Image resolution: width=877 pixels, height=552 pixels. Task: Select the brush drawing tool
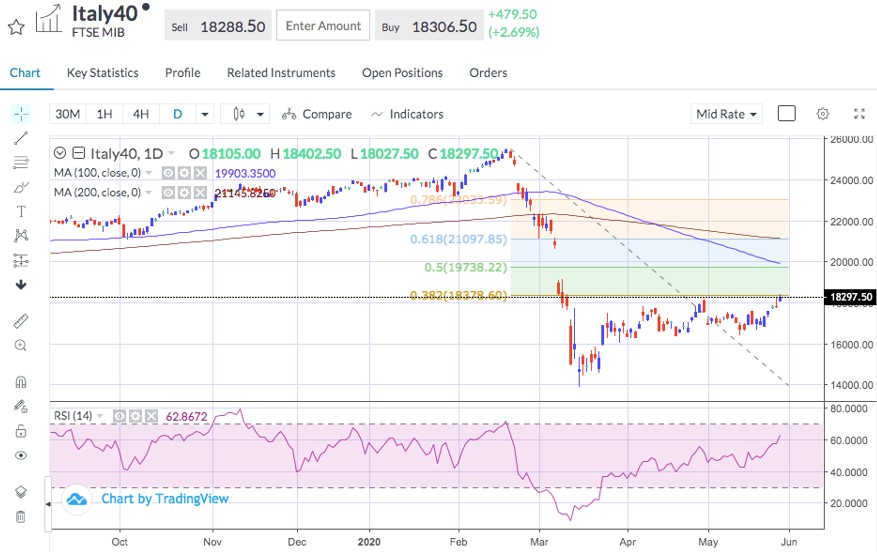coord(21,187)
